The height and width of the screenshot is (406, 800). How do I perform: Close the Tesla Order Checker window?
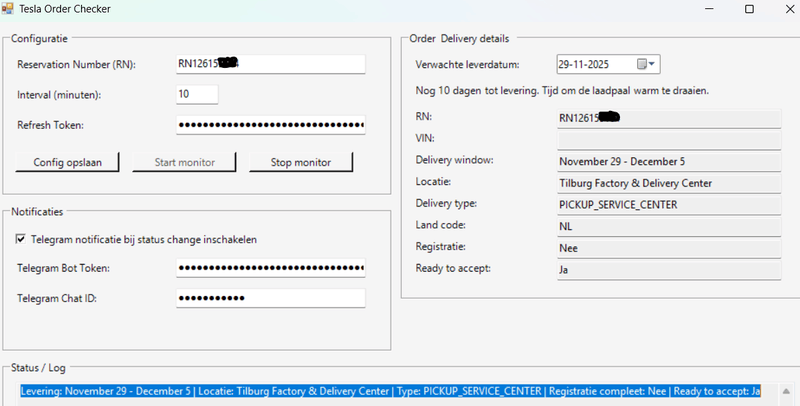[789, 9]
